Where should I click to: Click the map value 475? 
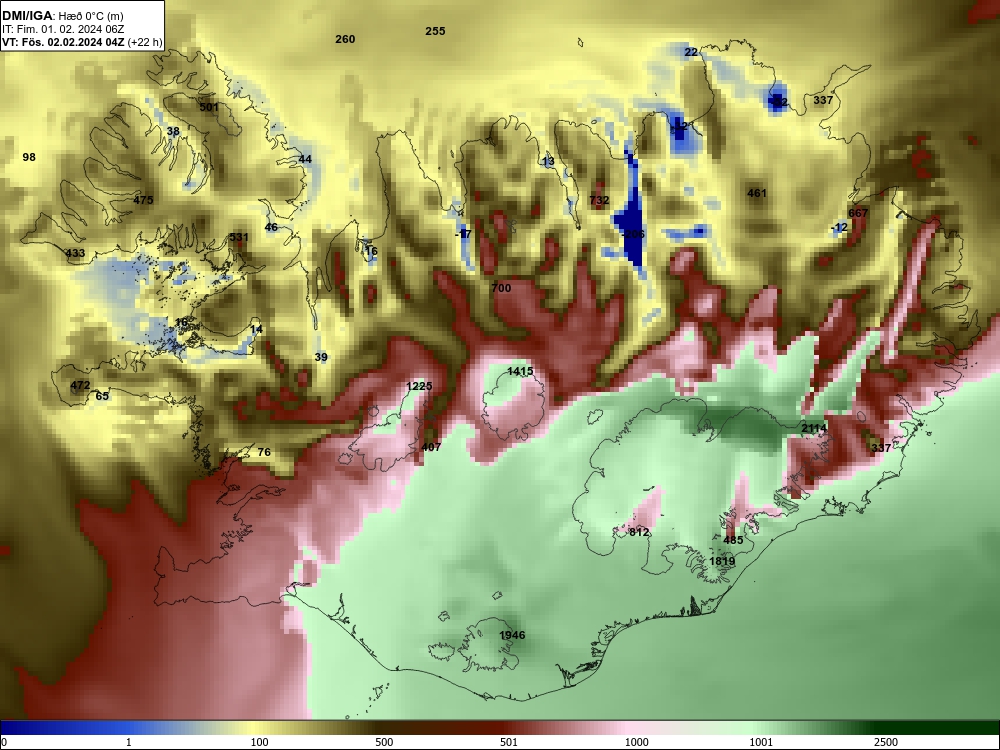point(143,200)
